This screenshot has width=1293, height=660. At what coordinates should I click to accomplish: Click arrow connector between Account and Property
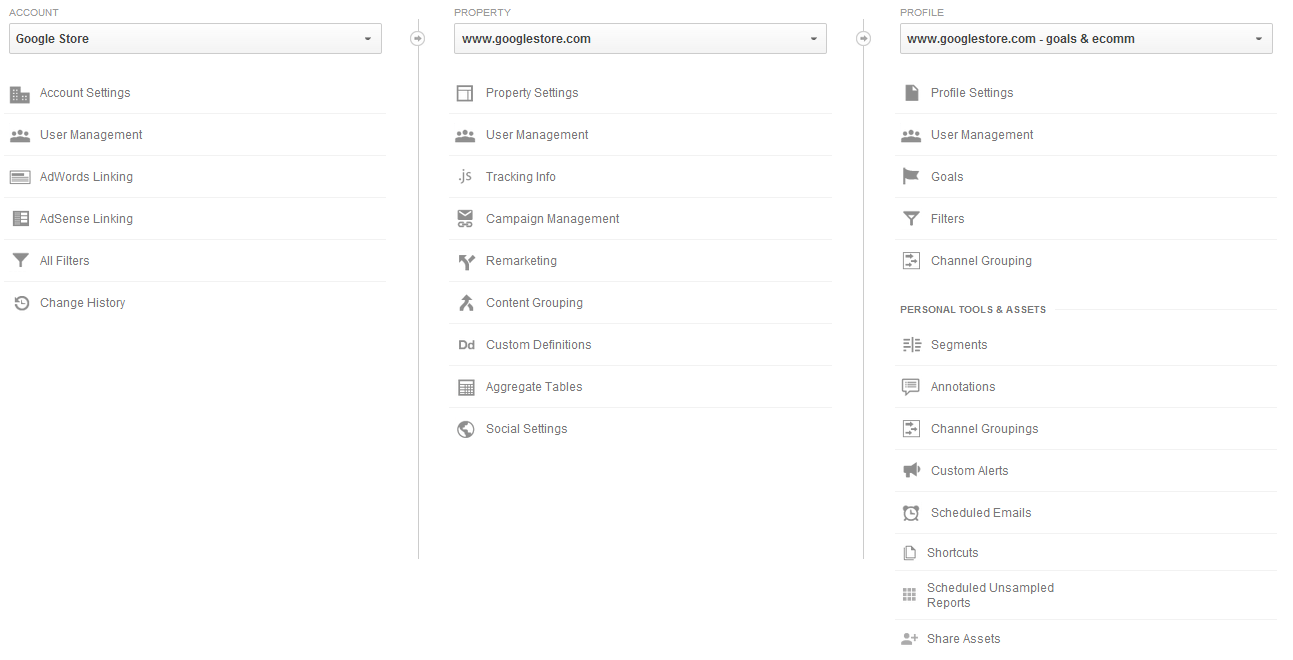tap(418, 39)
